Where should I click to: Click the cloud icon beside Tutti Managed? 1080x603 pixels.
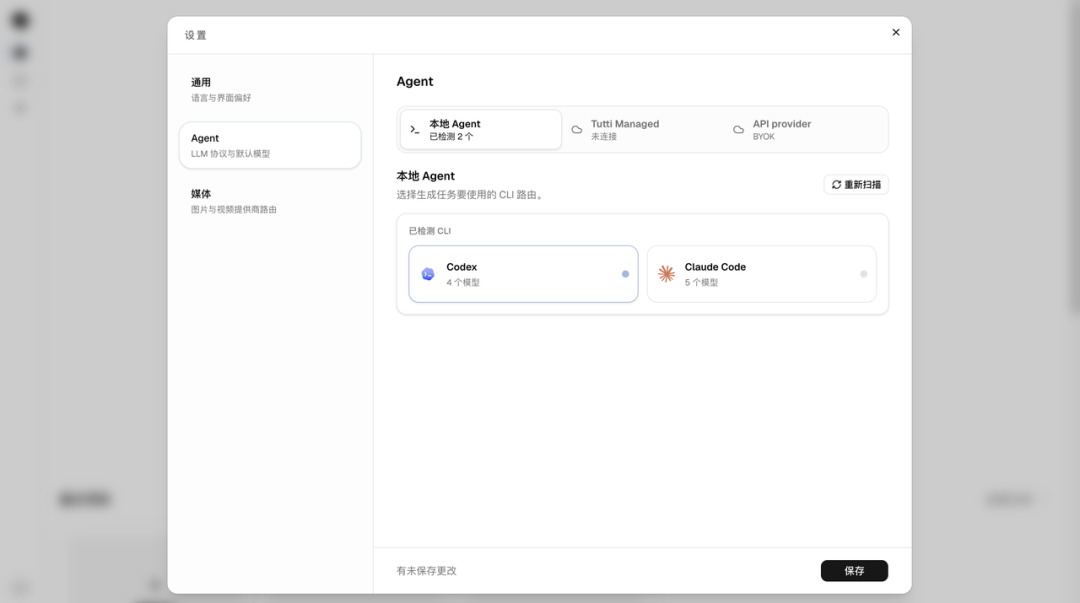[577, 130]
